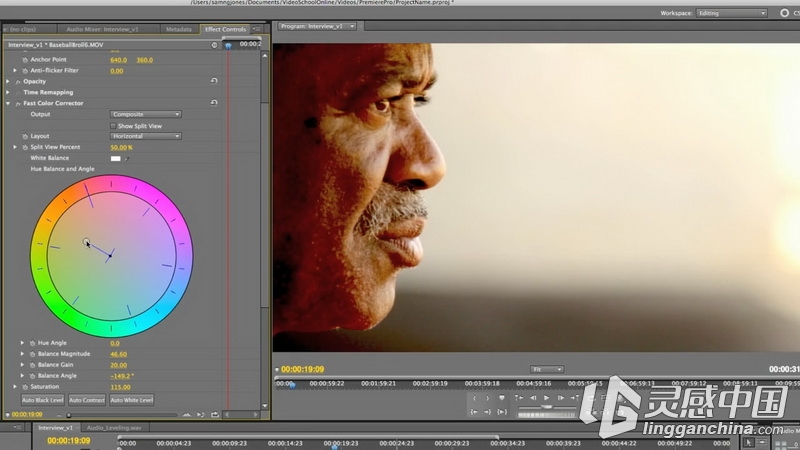This screenshot has width=800, height=450.
Task: Open the Output Composite dropdown
Action: (x=145, y=114)
